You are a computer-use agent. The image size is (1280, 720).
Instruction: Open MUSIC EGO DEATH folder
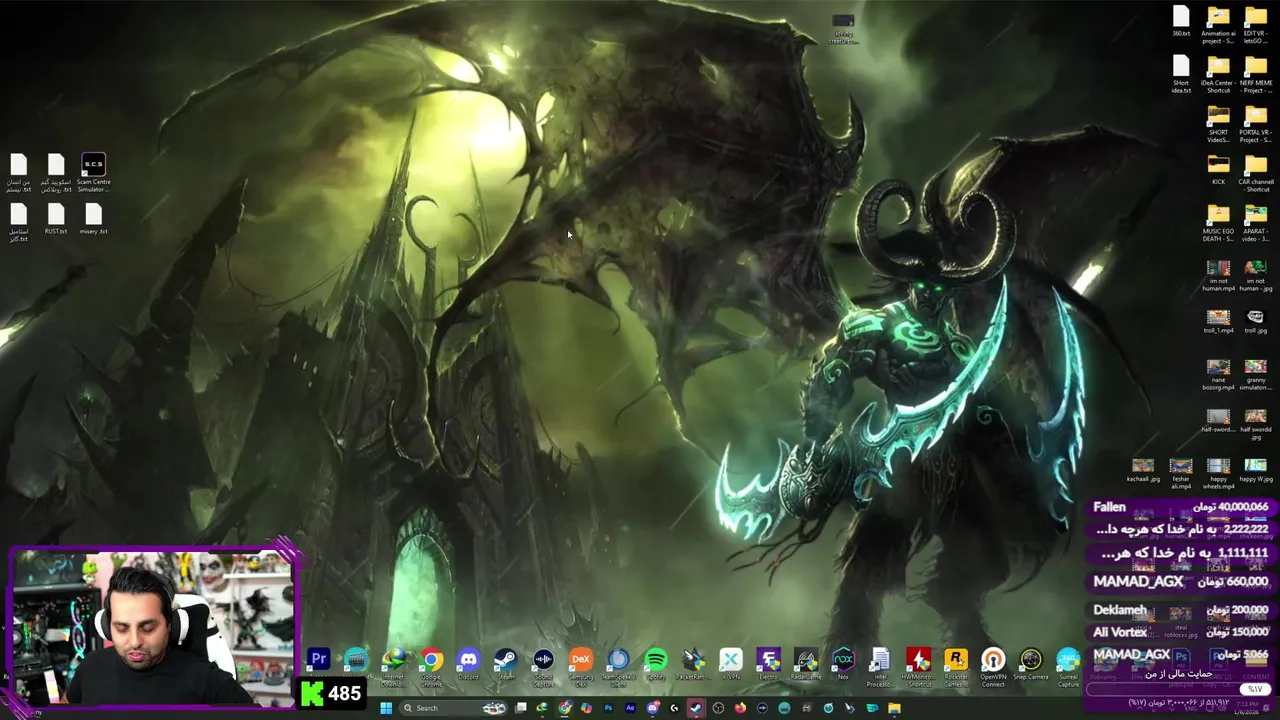pos(1218,223)
